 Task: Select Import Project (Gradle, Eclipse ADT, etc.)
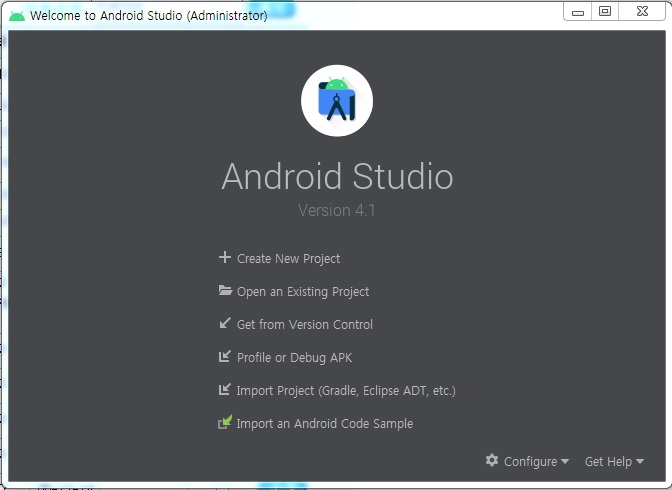click(x=346, y=391)
